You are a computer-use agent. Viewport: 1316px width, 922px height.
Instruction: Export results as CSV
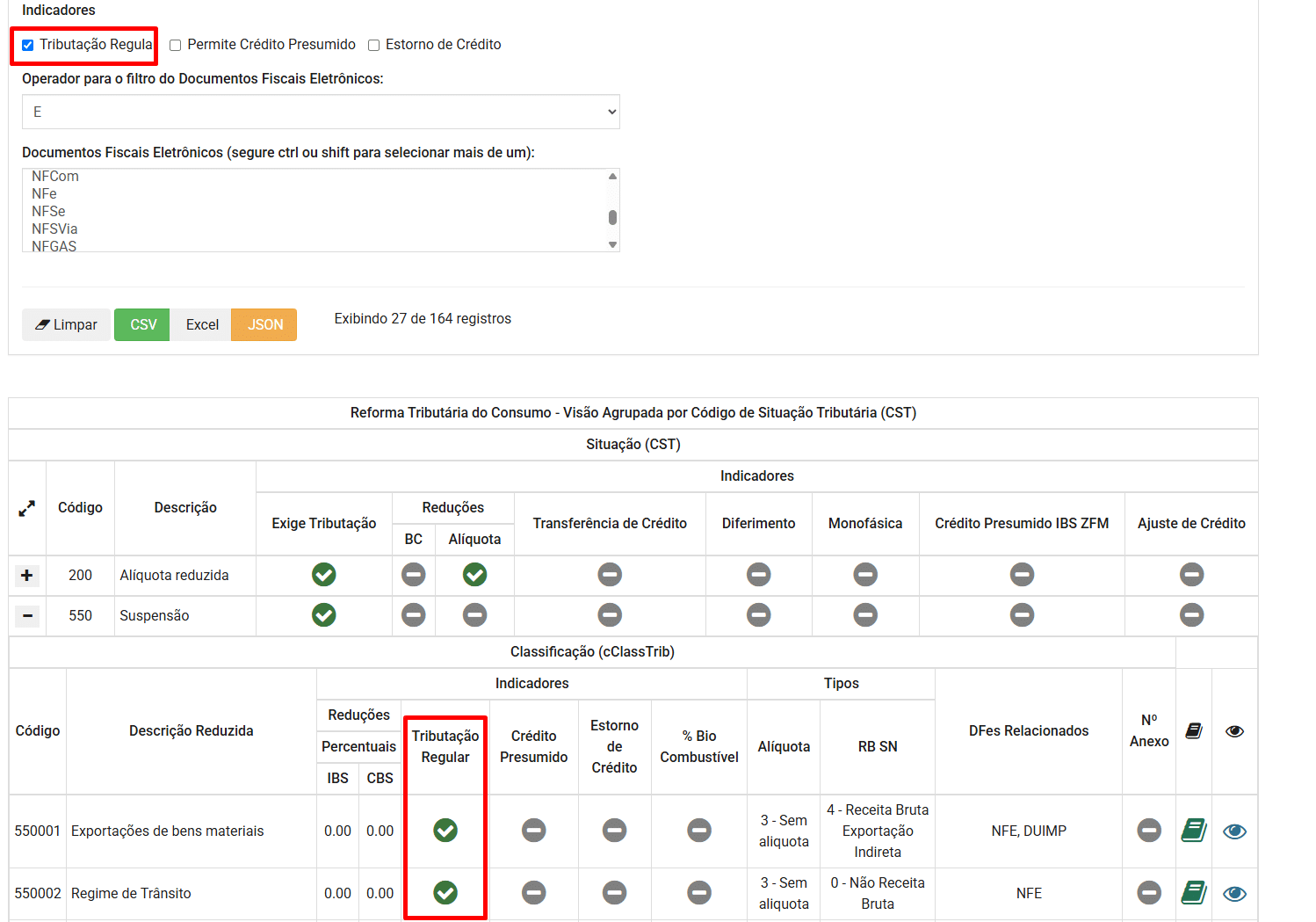[142, 324]
